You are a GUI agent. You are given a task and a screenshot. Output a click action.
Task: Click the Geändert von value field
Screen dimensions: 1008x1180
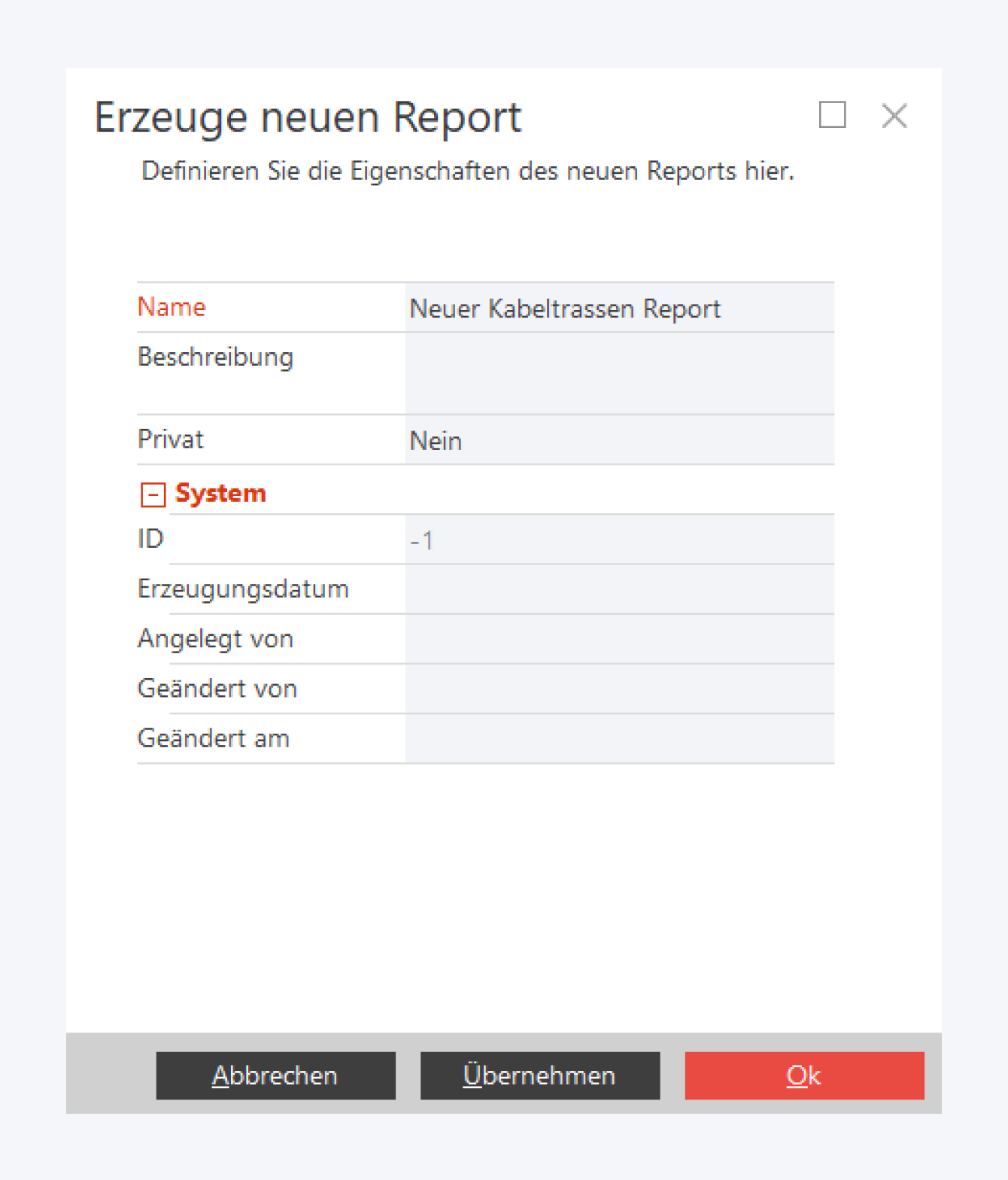point(618,689)
